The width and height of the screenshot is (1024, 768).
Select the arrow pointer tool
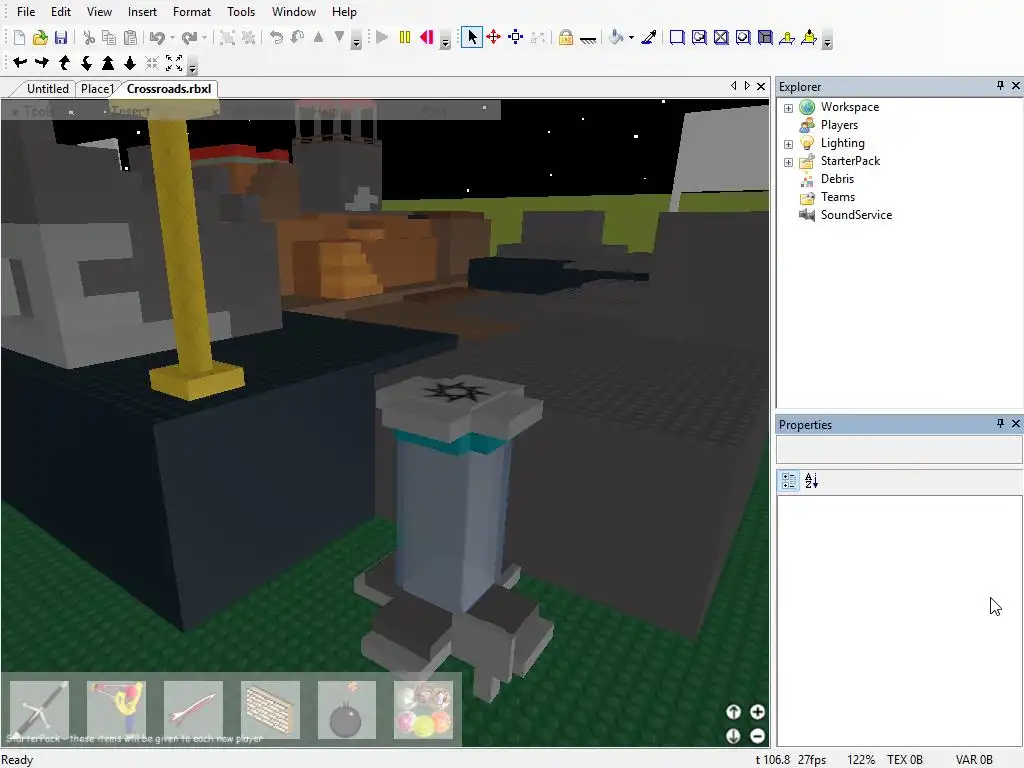tap(472, 38)
